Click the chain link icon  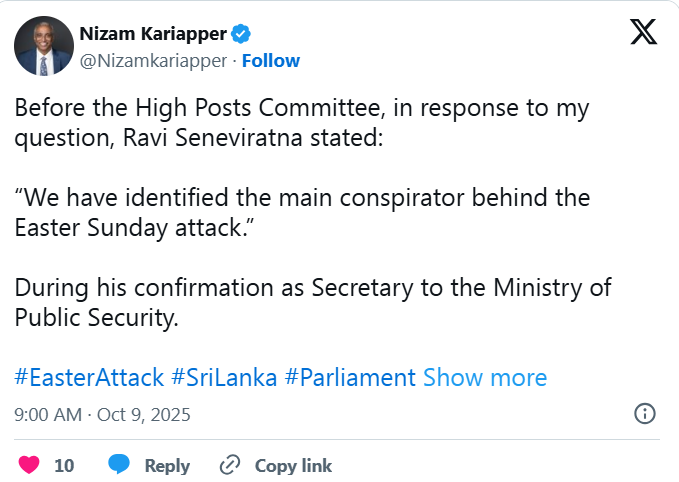tap(230, 465)
